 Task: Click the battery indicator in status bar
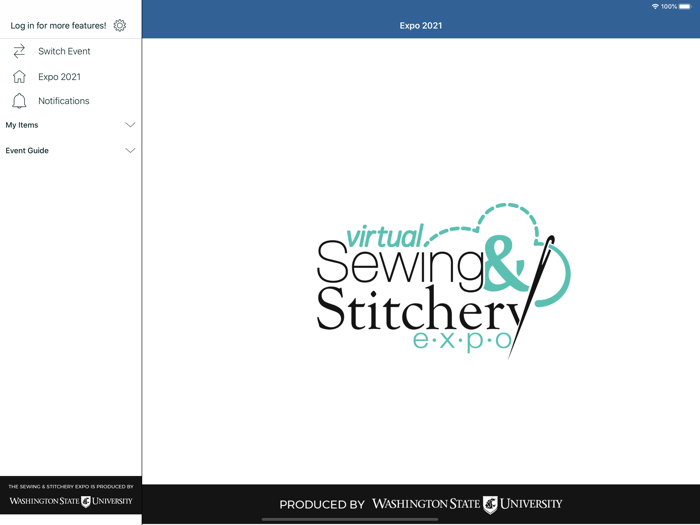[x=685, y=6]
